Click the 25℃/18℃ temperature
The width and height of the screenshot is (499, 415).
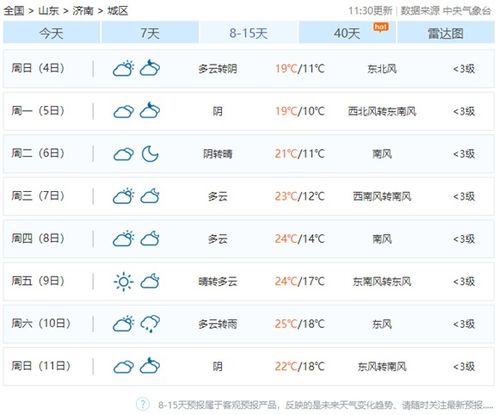(x=300, y=324)
